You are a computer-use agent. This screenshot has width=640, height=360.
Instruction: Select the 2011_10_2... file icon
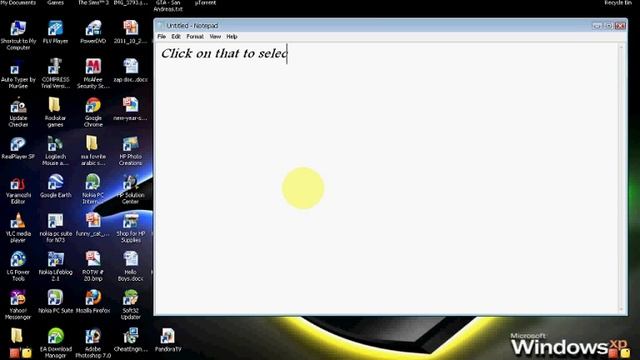[131, 29]
